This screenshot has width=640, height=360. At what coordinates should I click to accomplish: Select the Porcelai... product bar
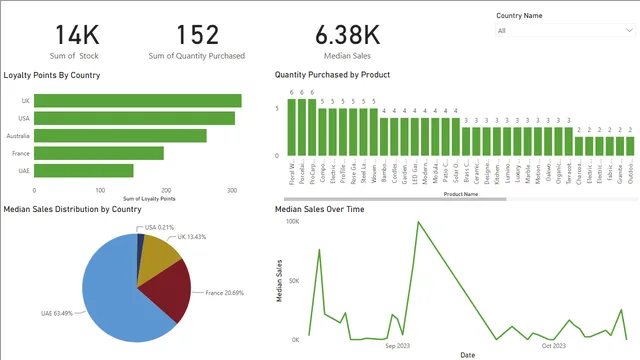point(302,127)
